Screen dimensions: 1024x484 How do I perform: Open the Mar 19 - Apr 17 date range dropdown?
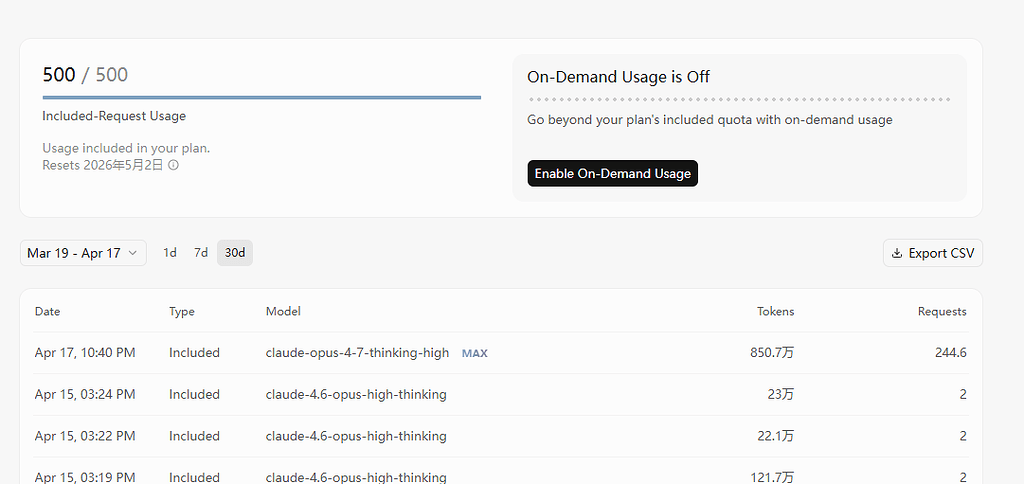click(83, 253)
